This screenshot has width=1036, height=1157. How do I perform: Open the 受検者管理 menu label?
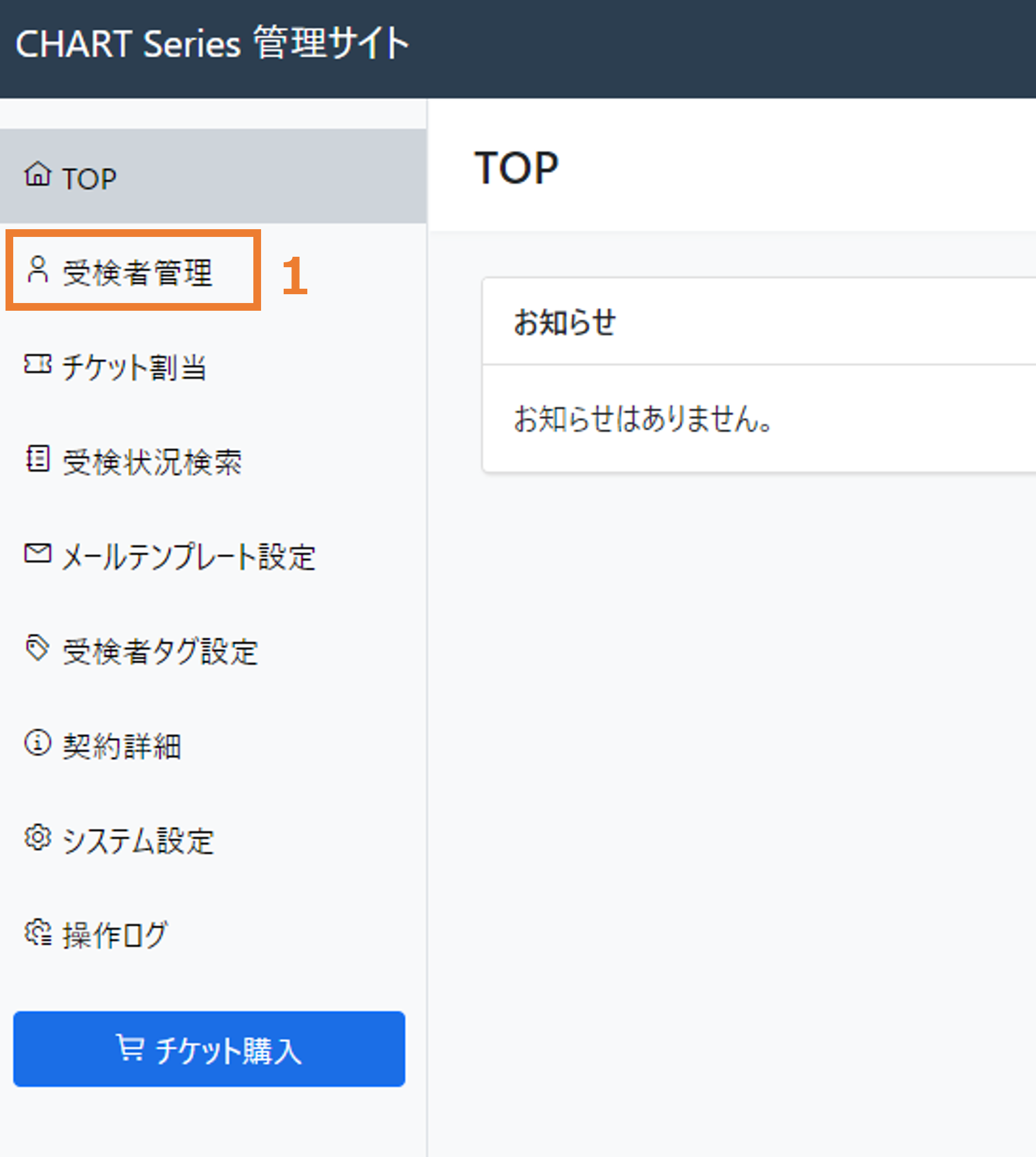coord(137,273)
